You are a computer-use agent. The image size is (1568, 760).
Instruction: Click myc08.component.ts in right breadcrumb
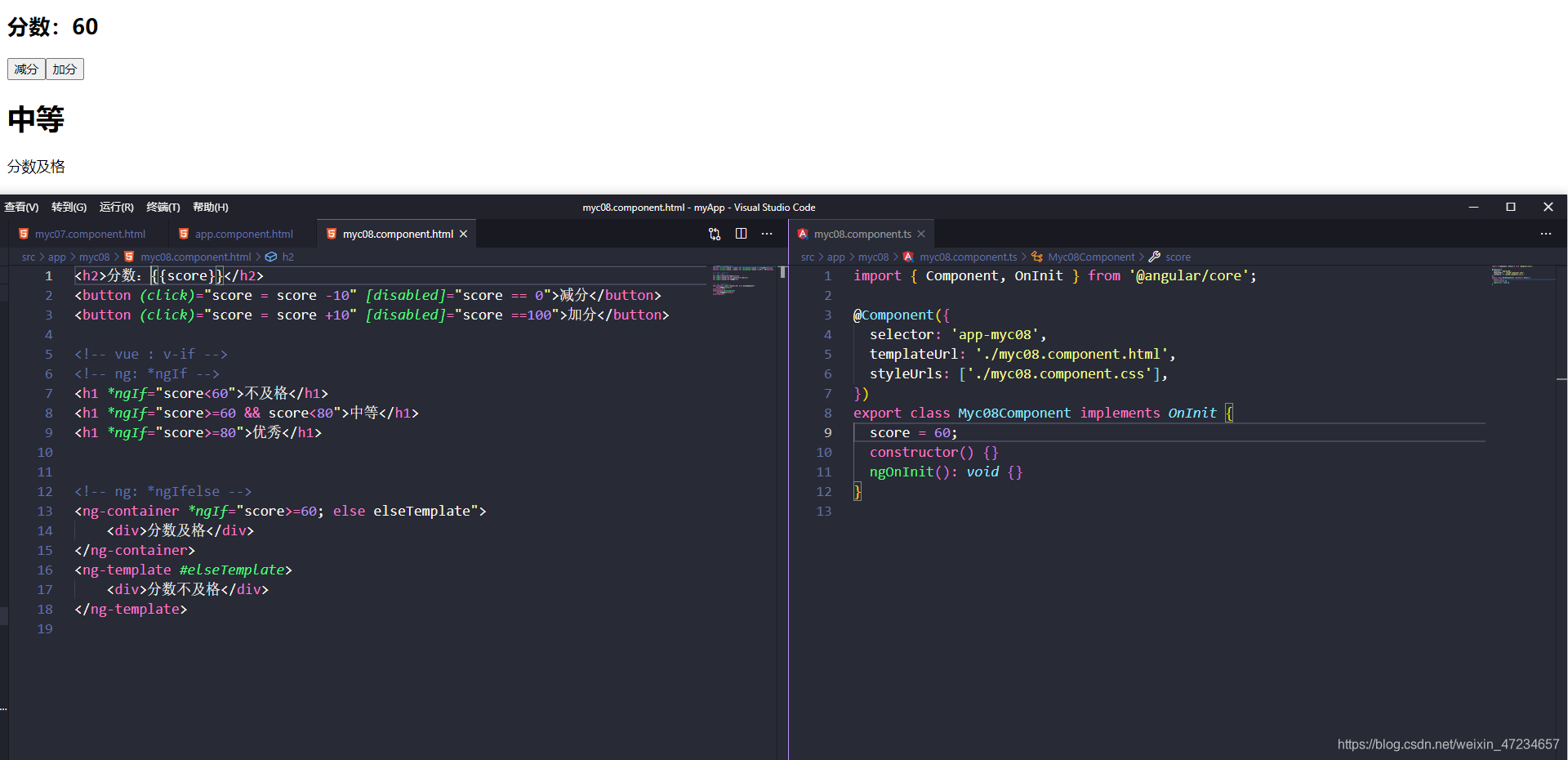[x=969, y=257]
